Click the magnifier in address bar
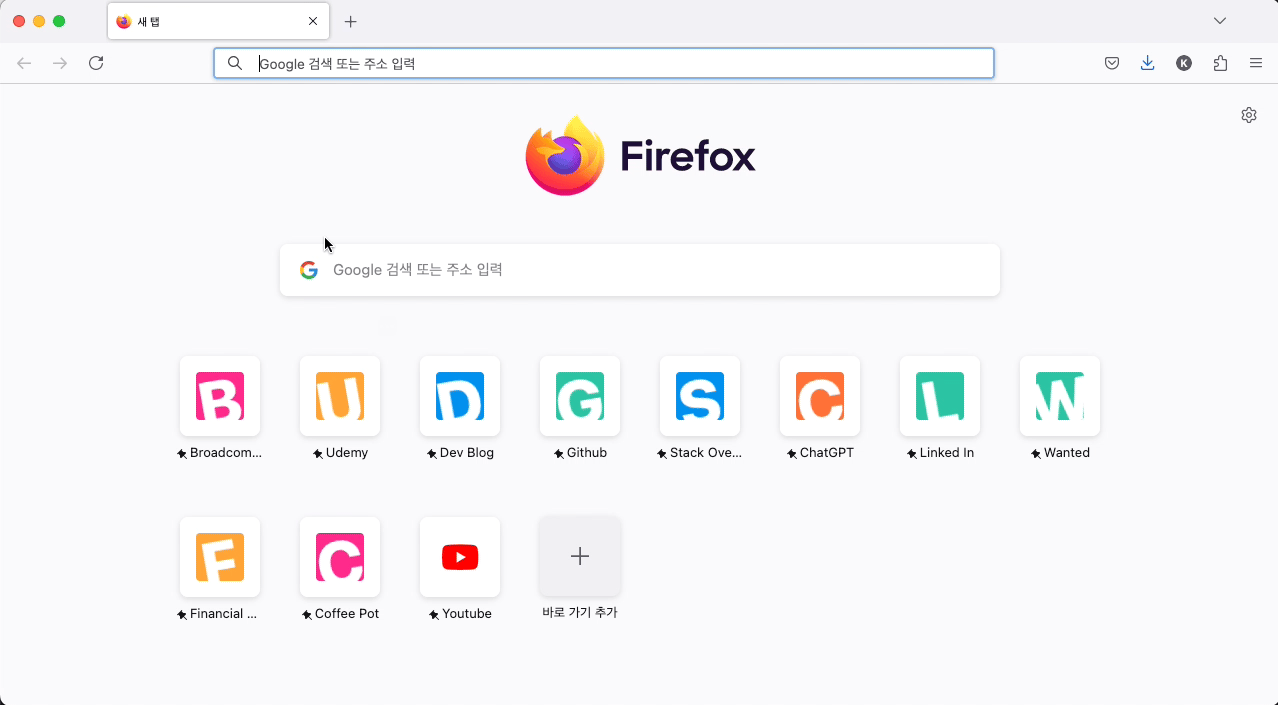The height and width of the screenshot is (705, 1278). [x=235, y=63]
